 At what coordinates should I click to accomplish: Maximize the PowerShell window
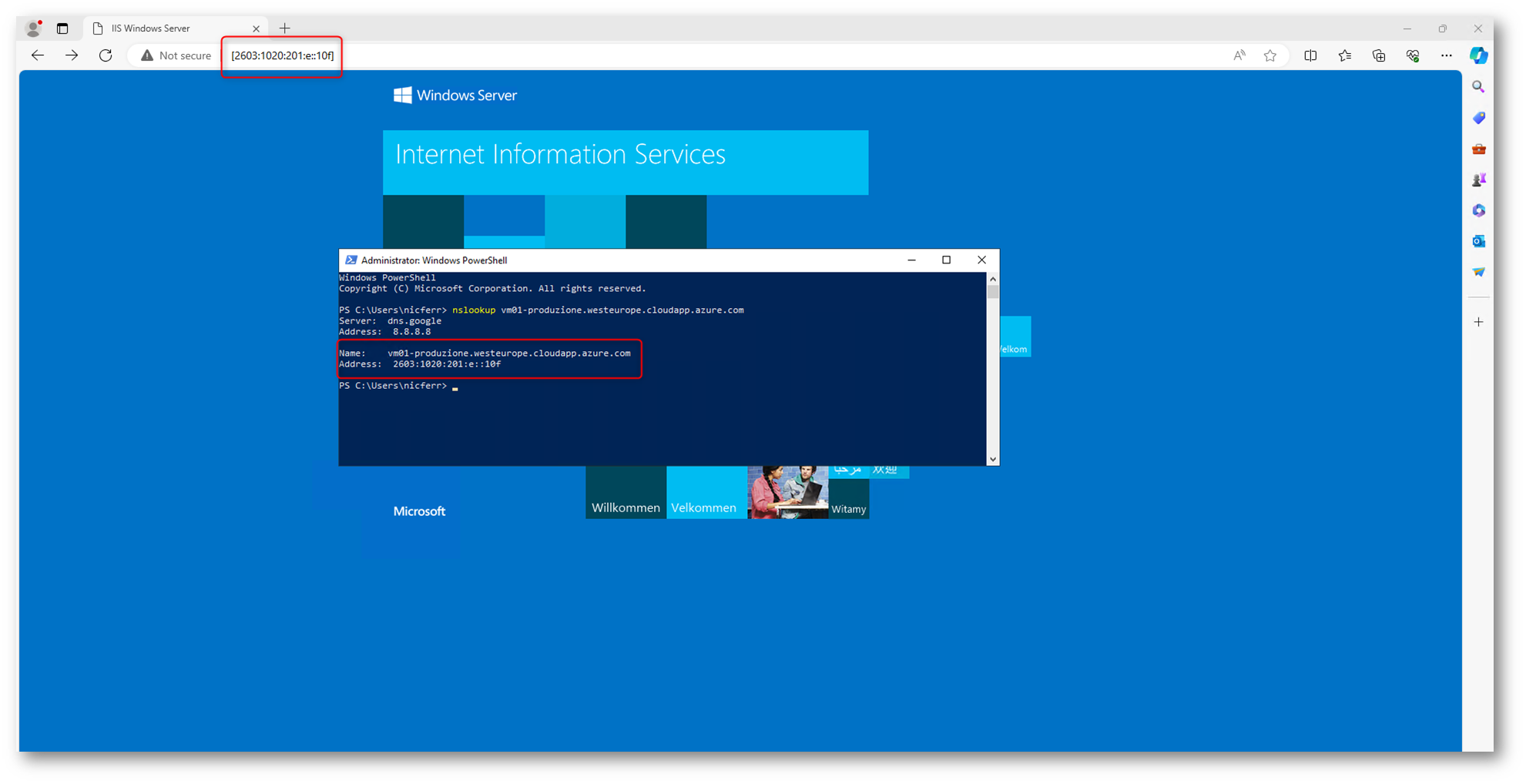[946, 260]
